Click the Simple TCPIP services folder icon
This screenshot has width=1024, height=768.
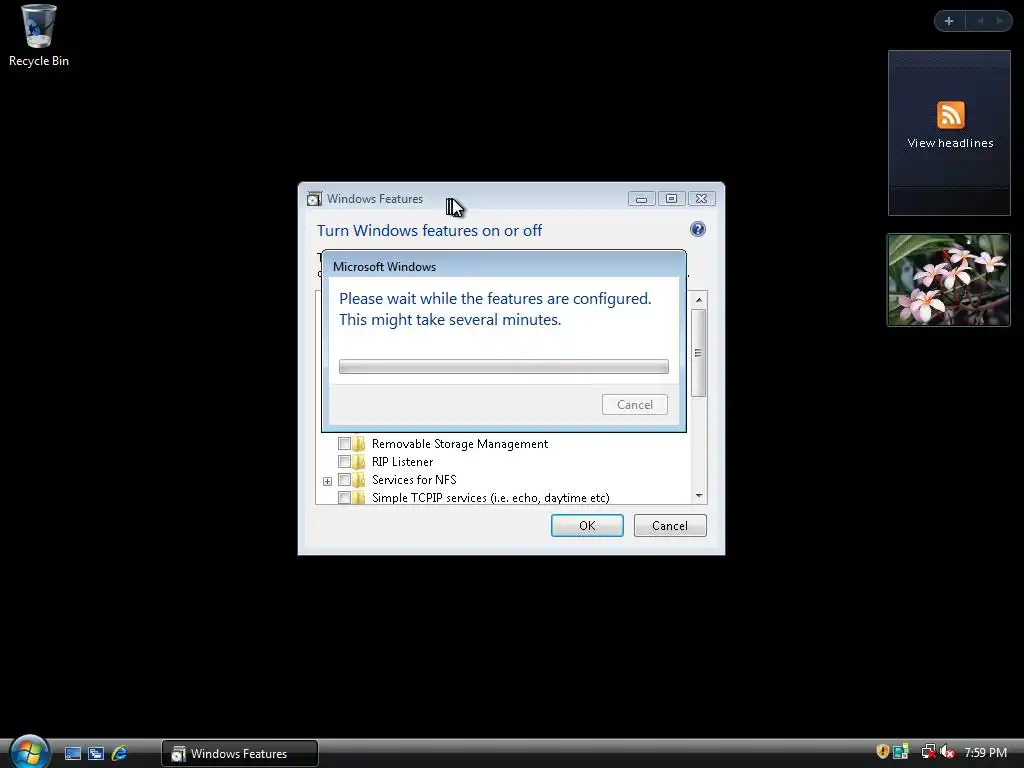(x=359, y=498)
